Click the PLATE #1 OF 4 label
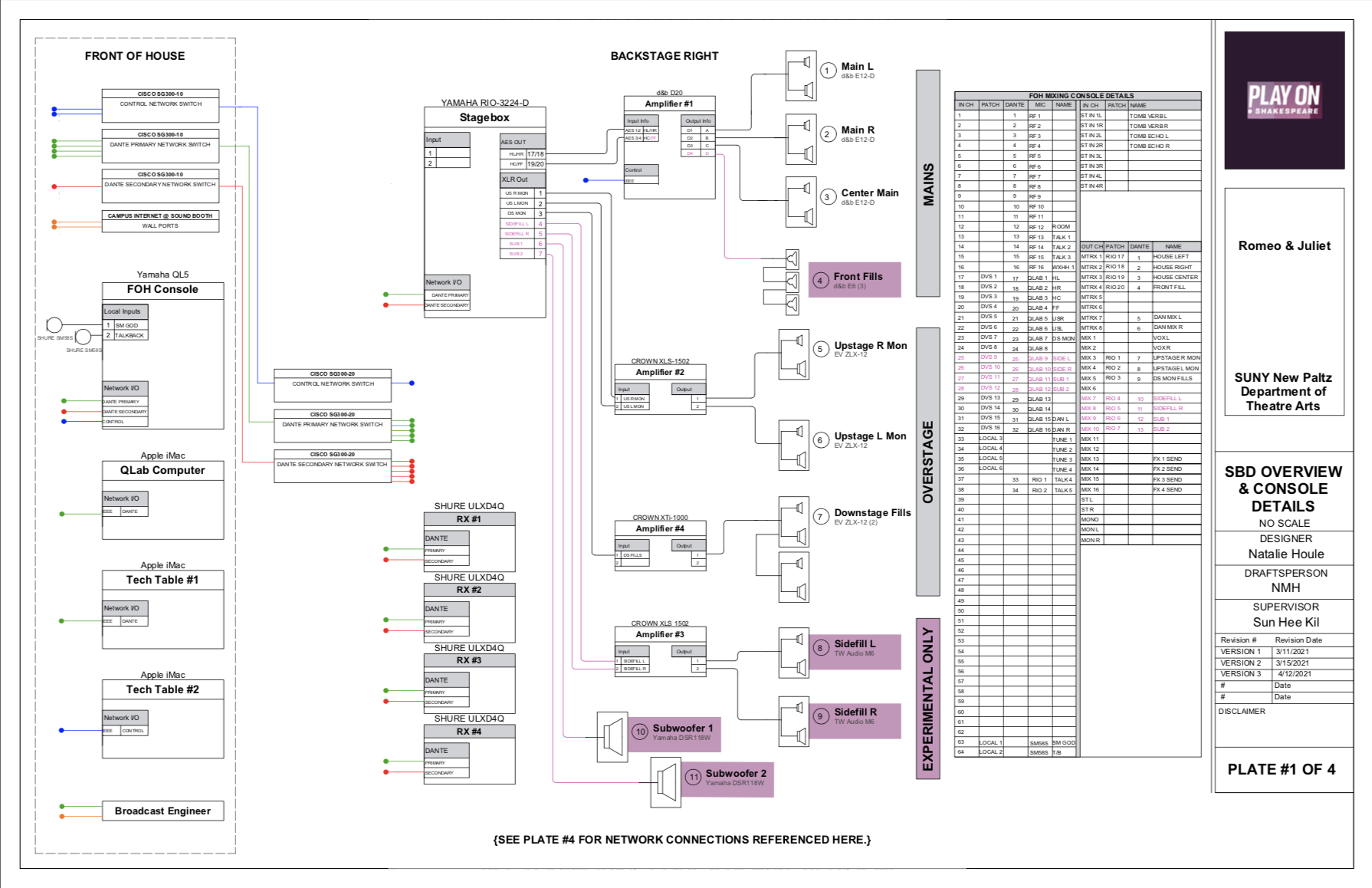This screenshot has height=888, width=1372. [1282, 770]
